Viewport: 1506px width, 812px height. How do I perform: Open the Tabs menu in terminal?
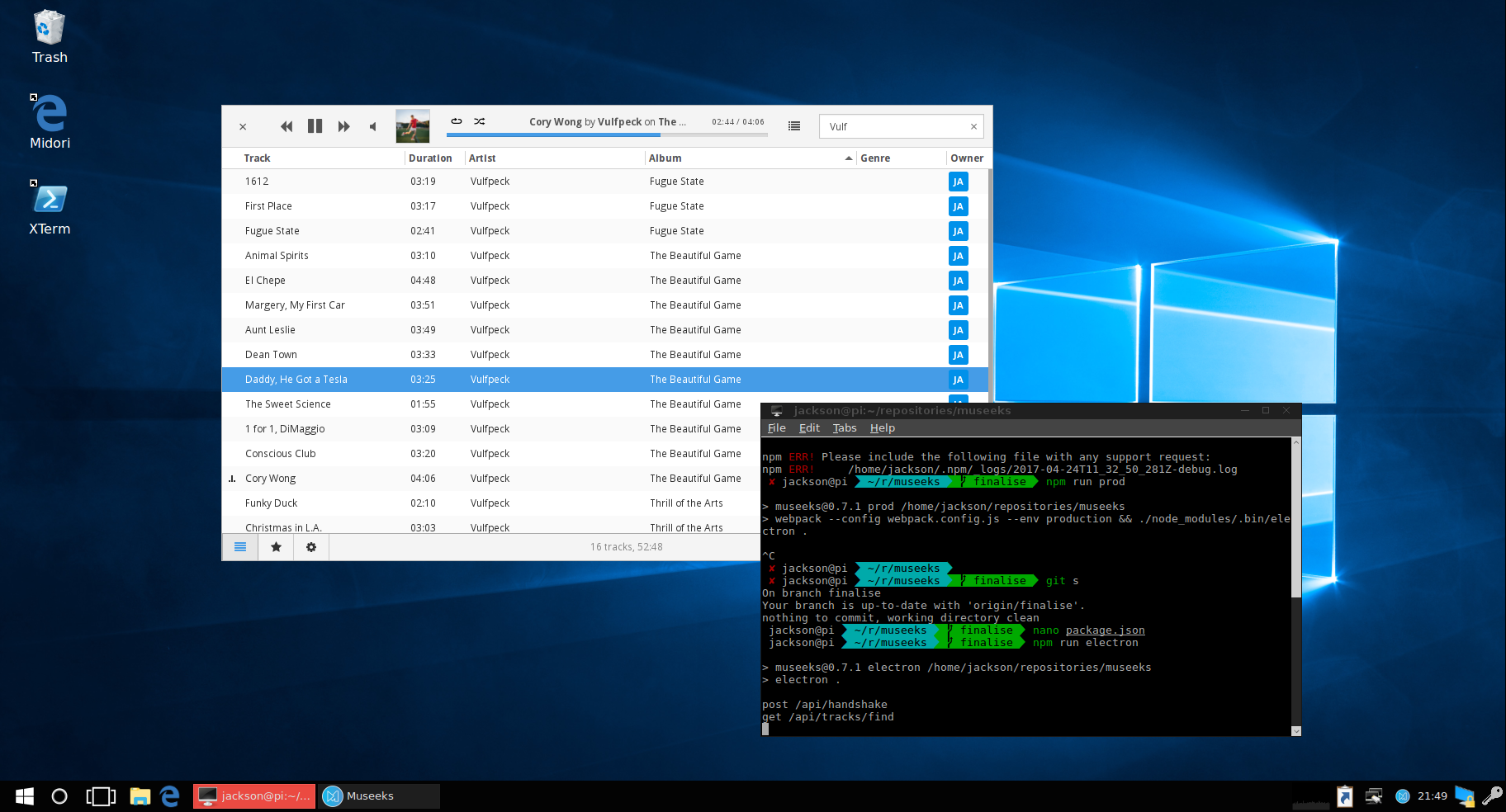[x=845, y=428]
